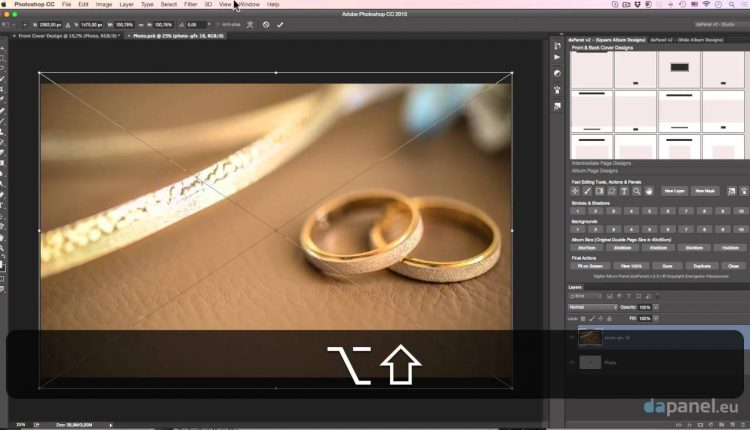Screen dimensions: 750x430
Task: Click the layer Opacity value field
Action: [x=645, y=307]
